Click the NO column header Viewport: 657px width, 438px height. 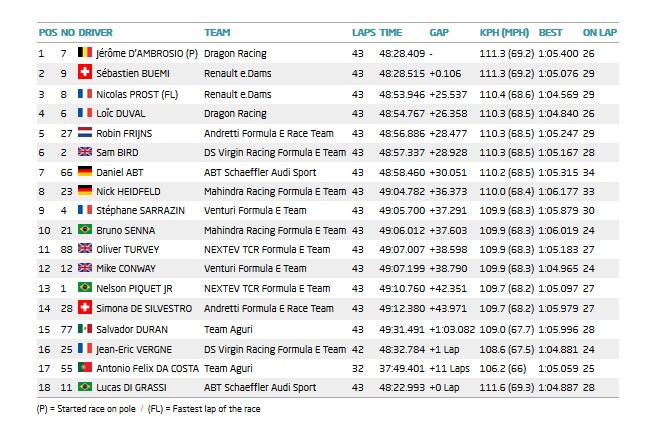coord(68,33)
